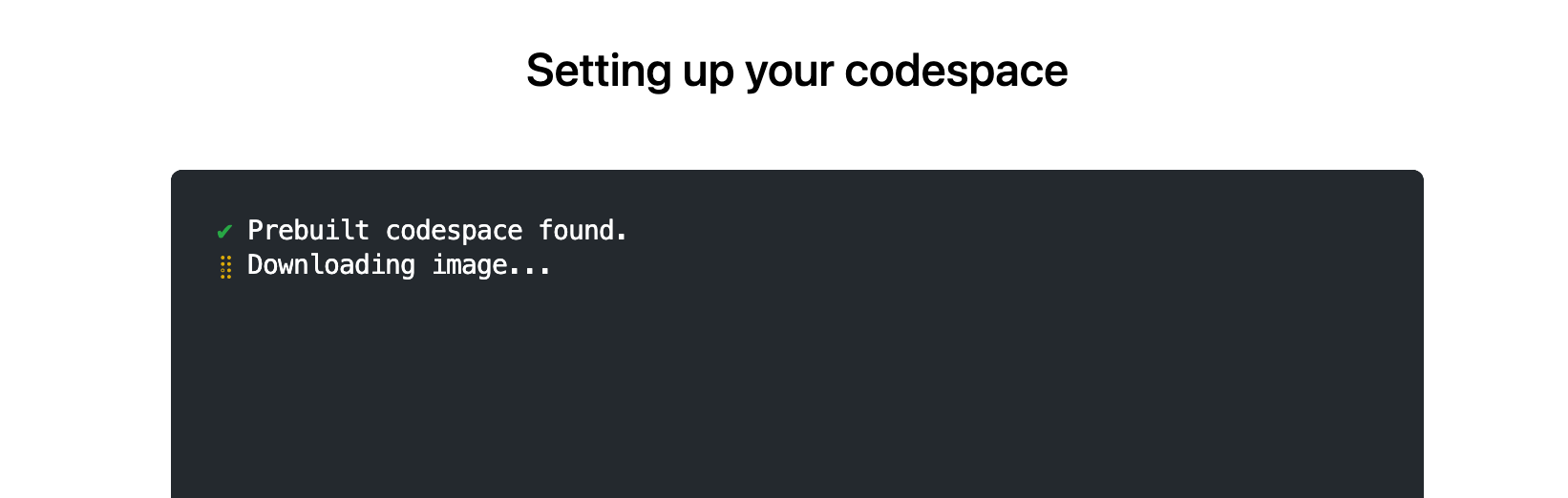Viewport: 1568px width, 498px height.
Task: Click the green checkmark icon
Action: [x=224, y=231]
